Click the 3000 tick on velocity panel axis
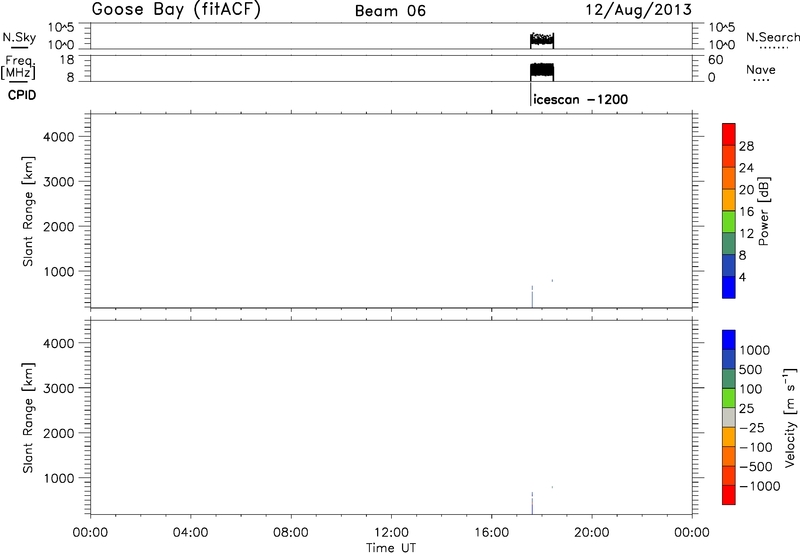This screenshot has height=554, width=800. point(58,388)
